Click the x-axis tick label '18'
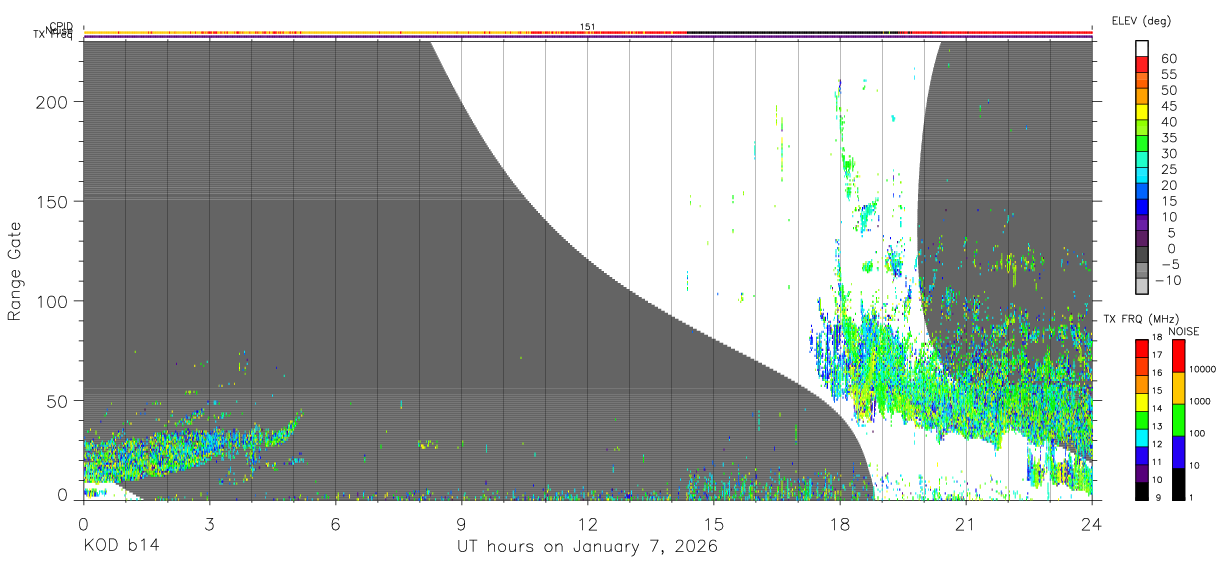This screenshot has height=567, width=1228. pyautogui.click(x=840, y=523)
